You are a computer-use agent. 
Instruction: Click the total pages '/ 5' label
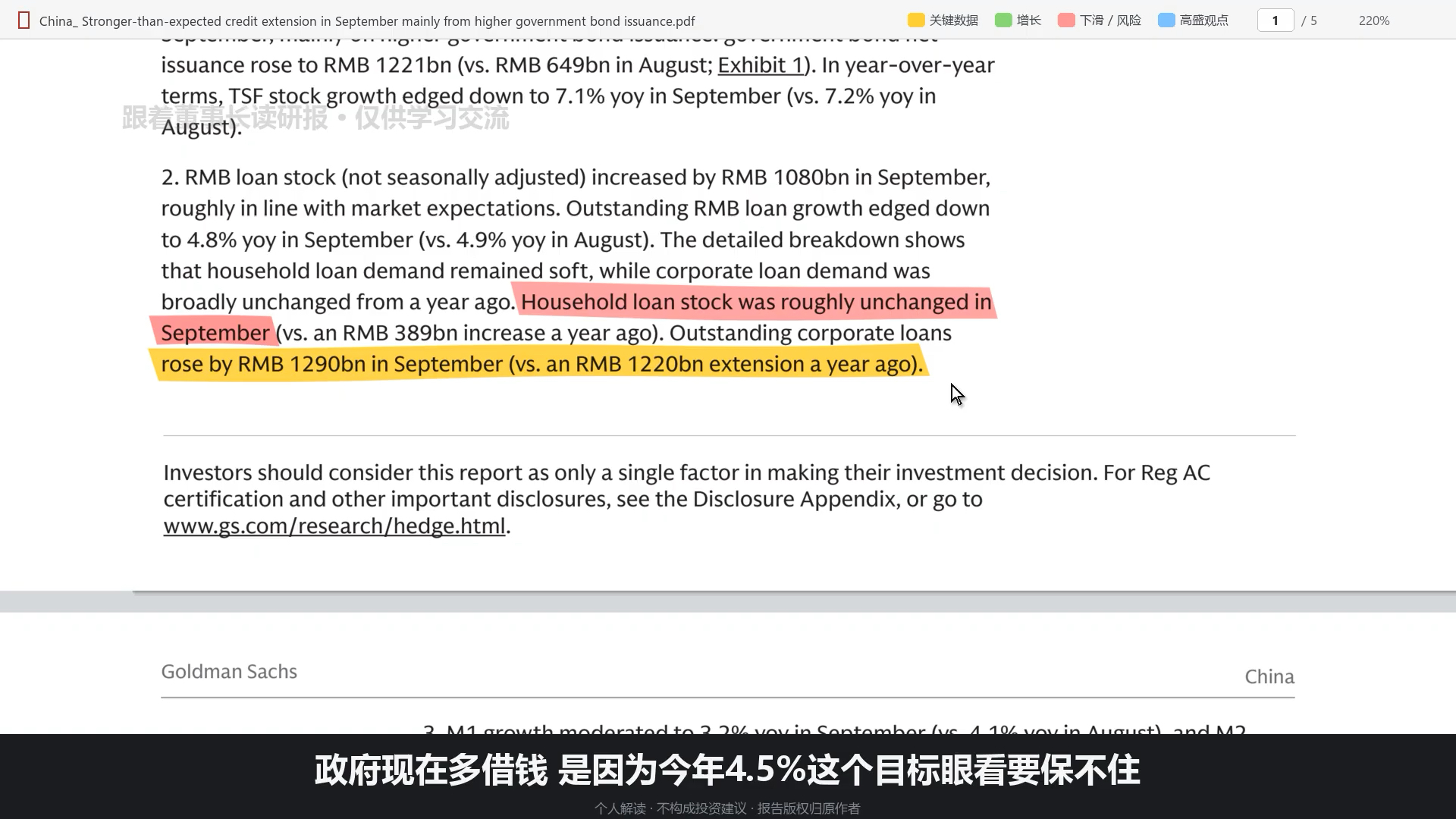(x=1310, y=20)
